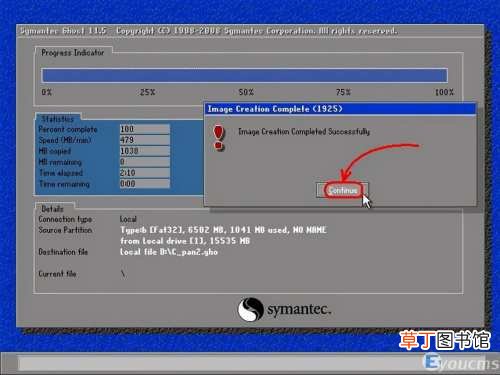Select the Time elapsed value field
This screenshot has width=500, height=375.
coord(145,173)
